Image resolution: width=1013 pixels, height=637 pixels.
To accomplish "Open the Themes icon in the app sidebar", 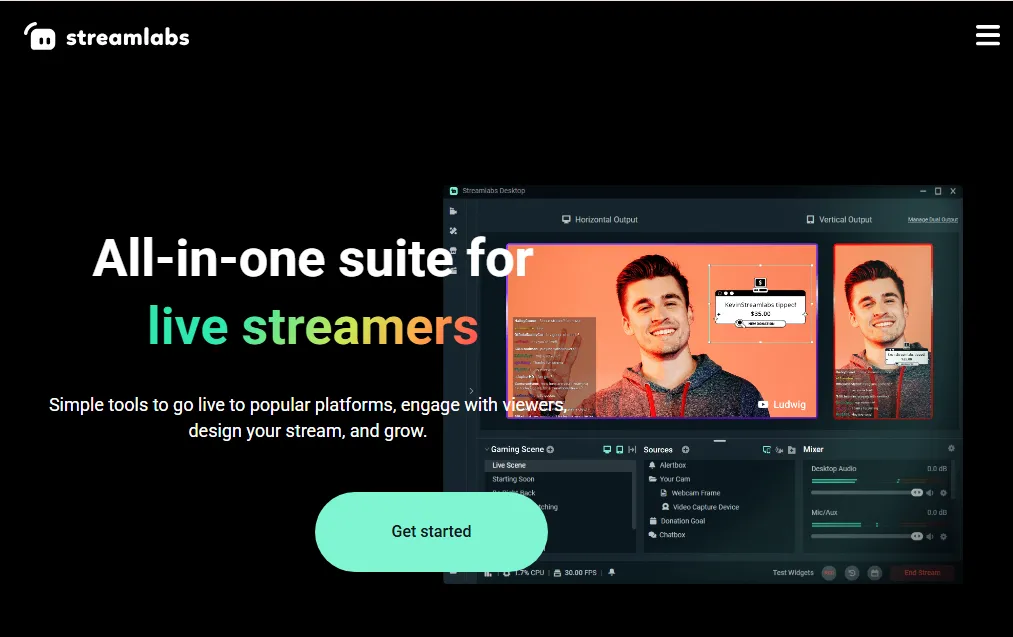I will tap(454, 231).
